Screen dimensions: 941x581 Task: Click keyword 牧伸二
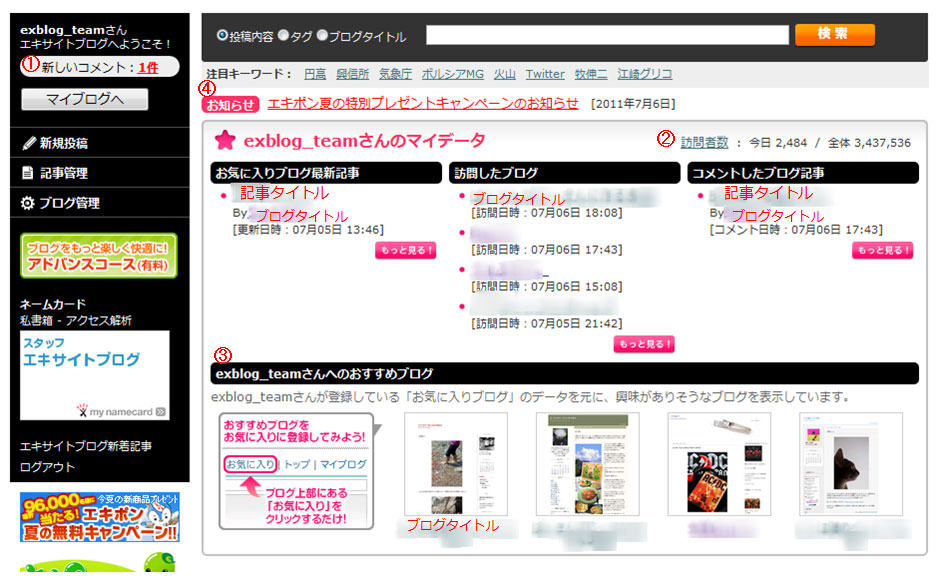(591, 74)
